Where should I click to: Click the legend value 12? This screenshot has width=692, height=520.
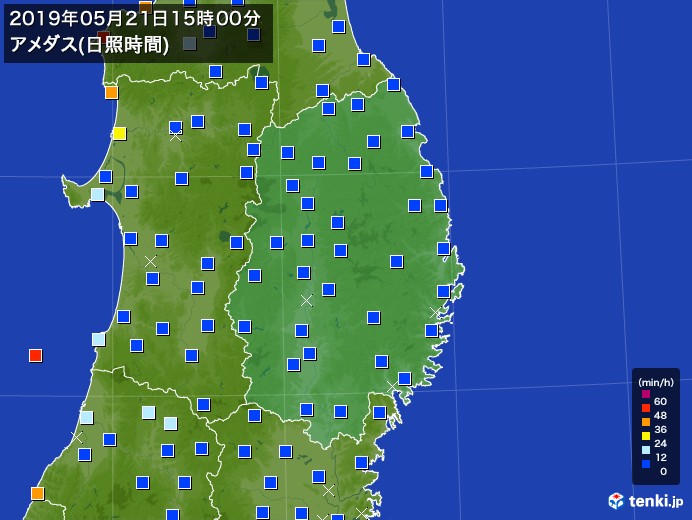pyautogui.click(x=660, y=457)
